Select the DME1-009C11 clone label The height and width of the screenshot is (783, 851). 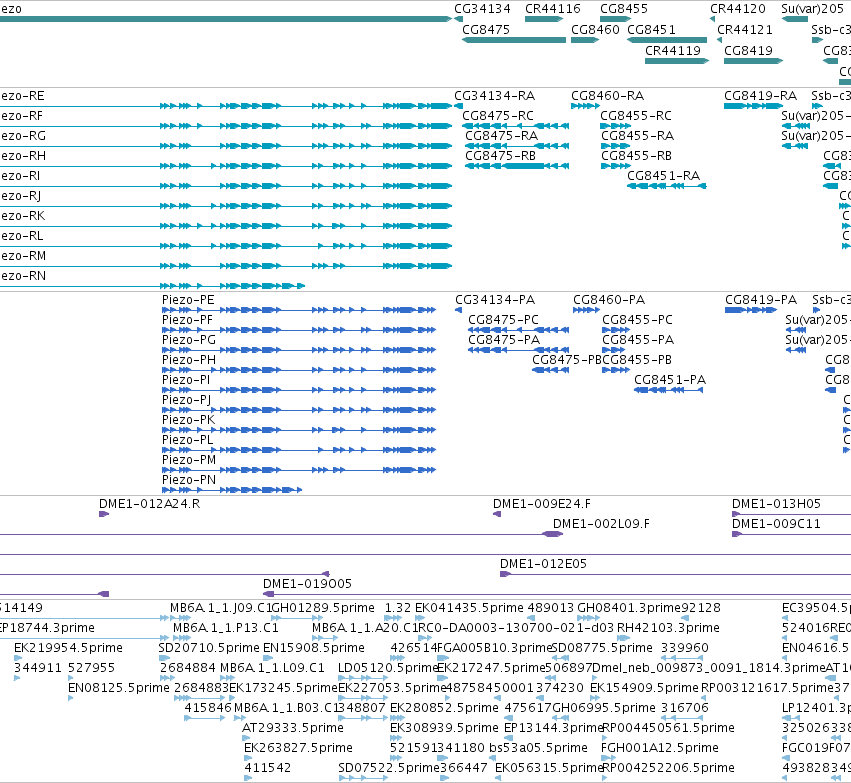tap(776, 524)
